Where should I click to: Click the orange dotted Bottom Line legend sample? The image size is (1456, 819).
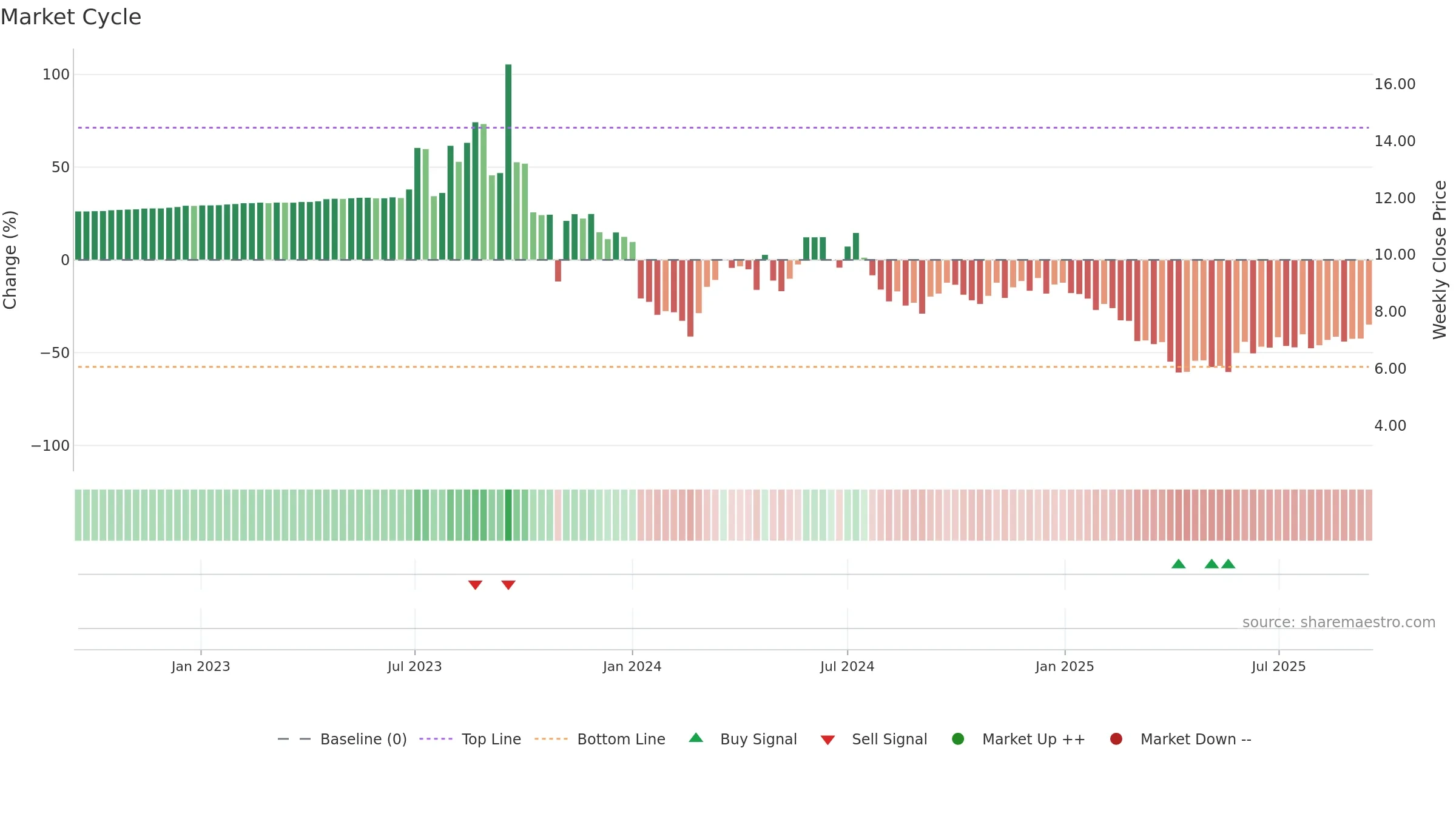[x=551, y=739]
